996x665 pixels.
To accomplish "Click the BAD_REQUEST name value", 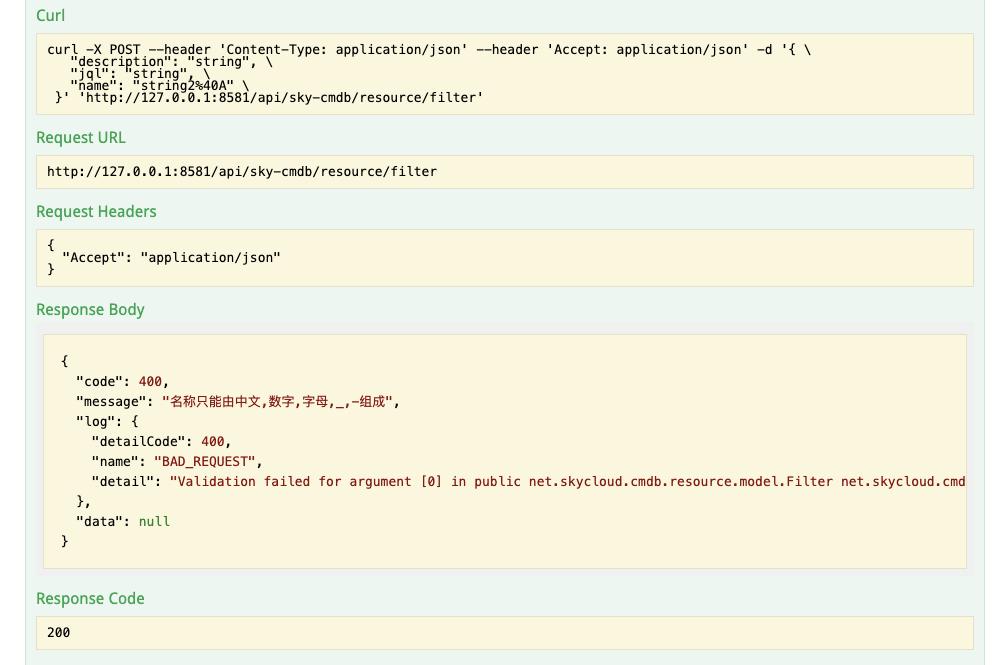I will [x=205, y=462].
